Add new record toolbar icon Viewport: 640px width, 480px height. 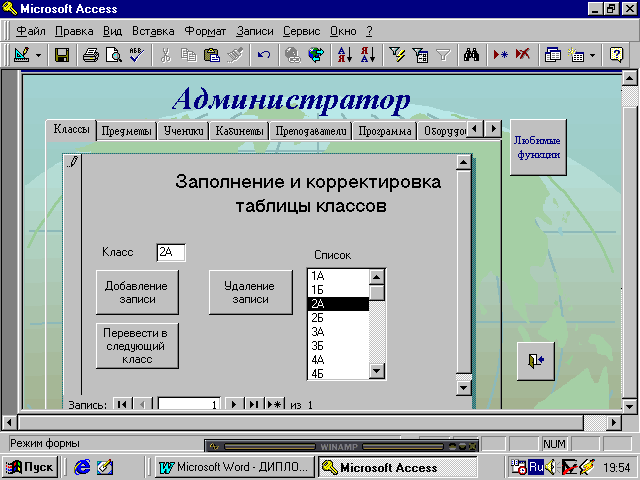tap(500, 55)
